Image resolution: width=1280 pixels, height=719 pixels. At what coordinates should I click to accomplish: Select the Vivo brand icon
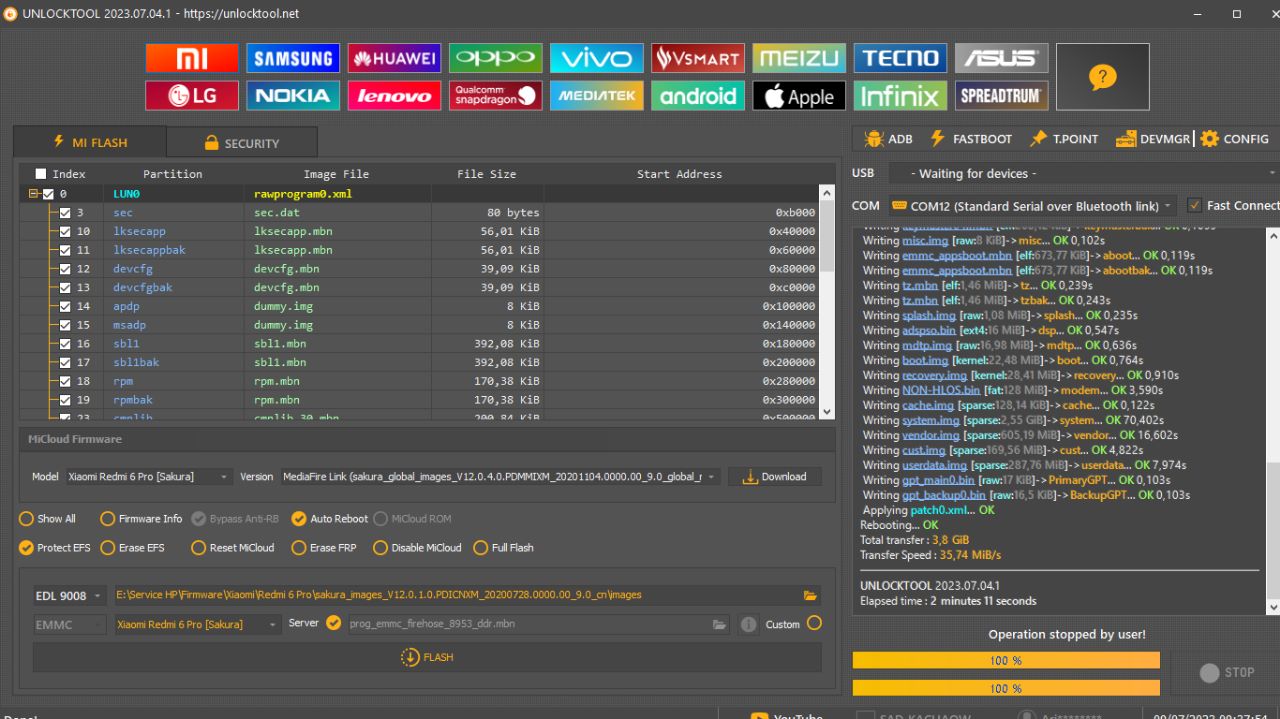(x=596, y=58)
